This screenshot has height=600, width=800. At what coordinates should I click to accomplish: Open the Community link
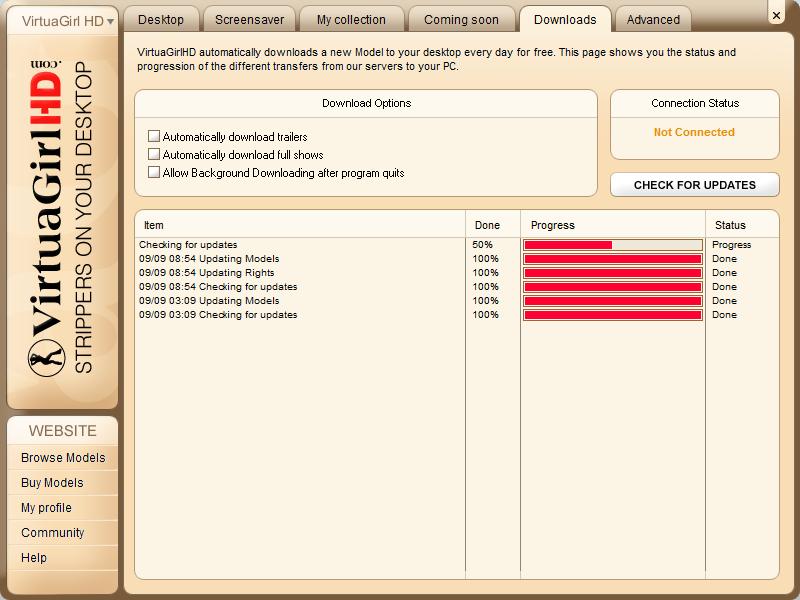click(53, 533)
